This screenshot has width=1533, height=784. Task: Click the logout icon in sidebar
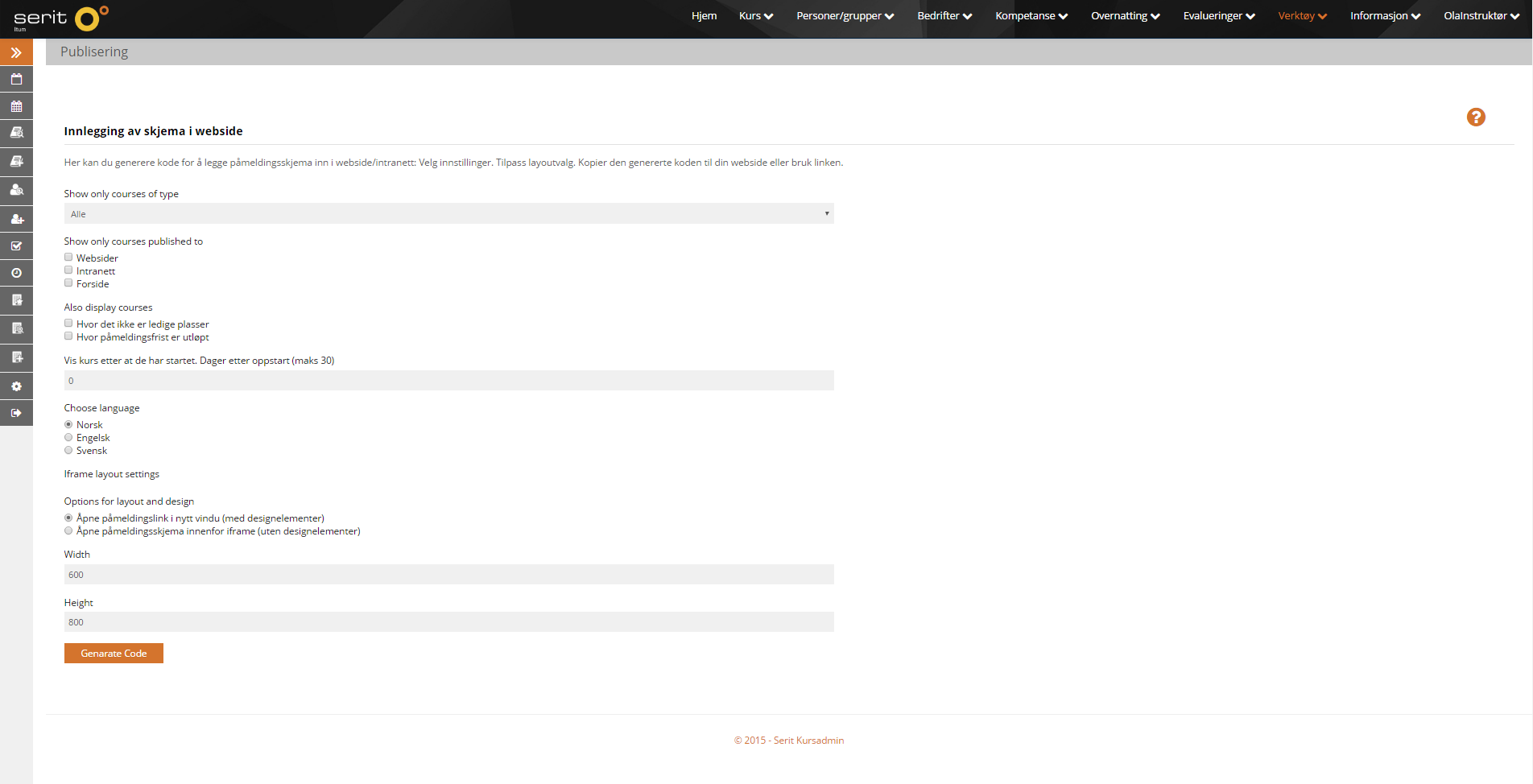16,413
